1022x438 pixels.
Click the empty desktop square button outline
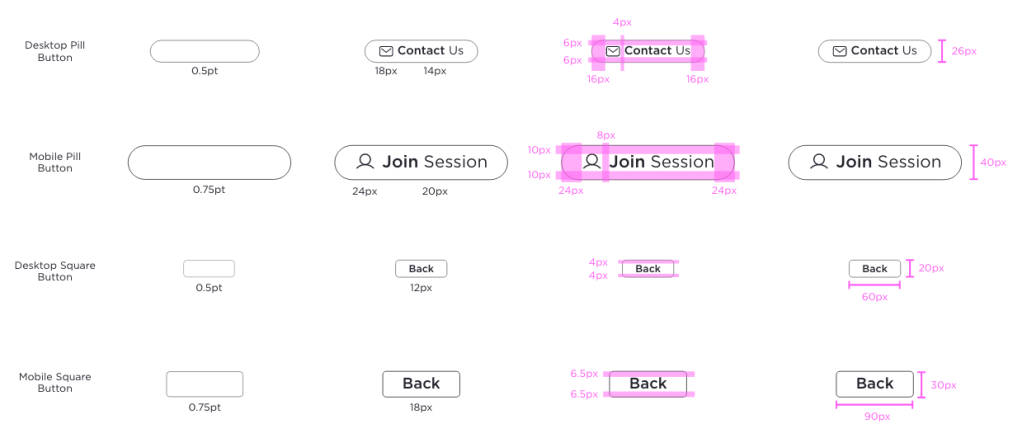[x=208, y=269]
